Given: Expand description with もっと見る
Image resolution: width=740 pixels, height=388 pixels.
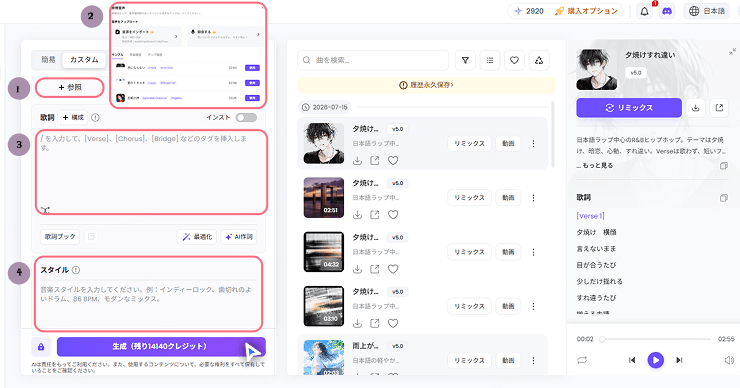Looking at the screenshot, I should tap(597, 166).
